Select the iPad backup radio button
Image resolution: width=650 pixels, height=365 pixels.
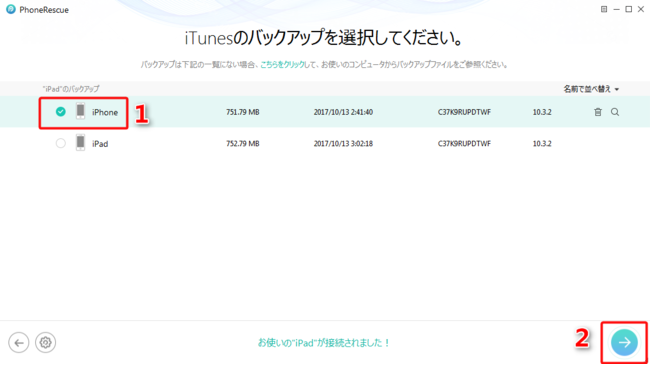[x=61, y=143]
